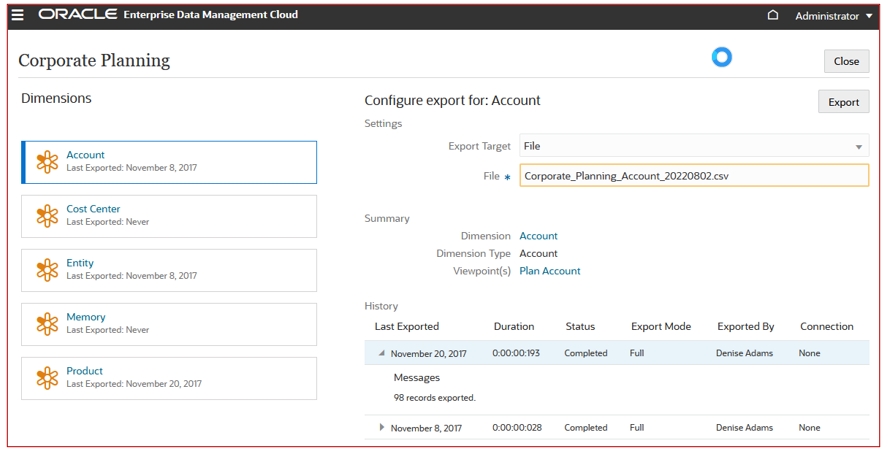Open the hamburger navigation menu
Screen dimensions: 889x453
pyautogui.click(x=18, y=15)
